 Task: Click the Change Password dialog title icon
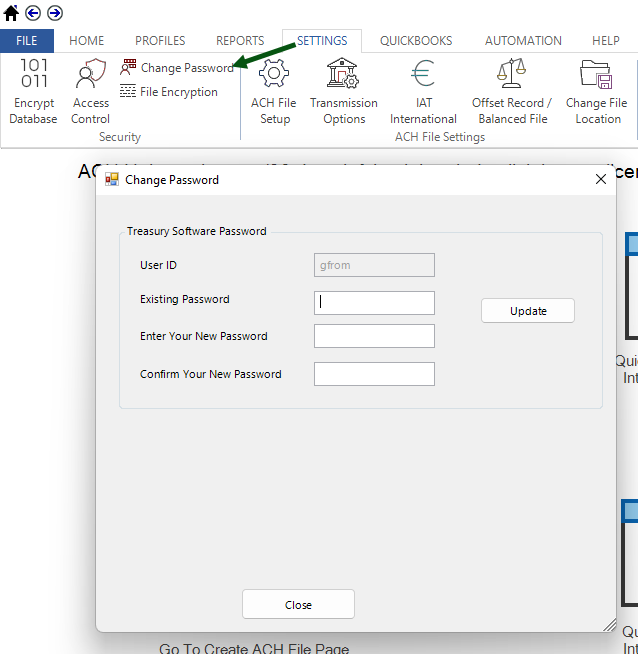[x=112, y=179]
